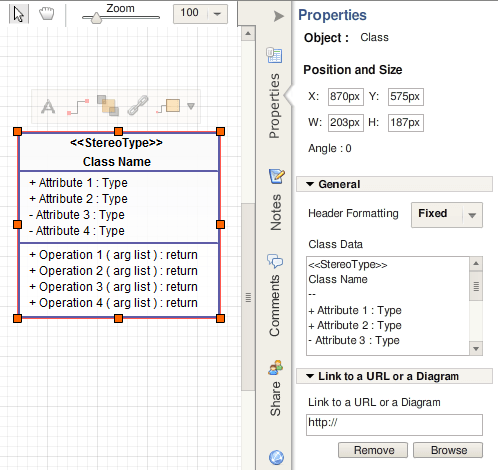Switch to Notes vertical tab

pyautogui.click(x=276, y=212)
